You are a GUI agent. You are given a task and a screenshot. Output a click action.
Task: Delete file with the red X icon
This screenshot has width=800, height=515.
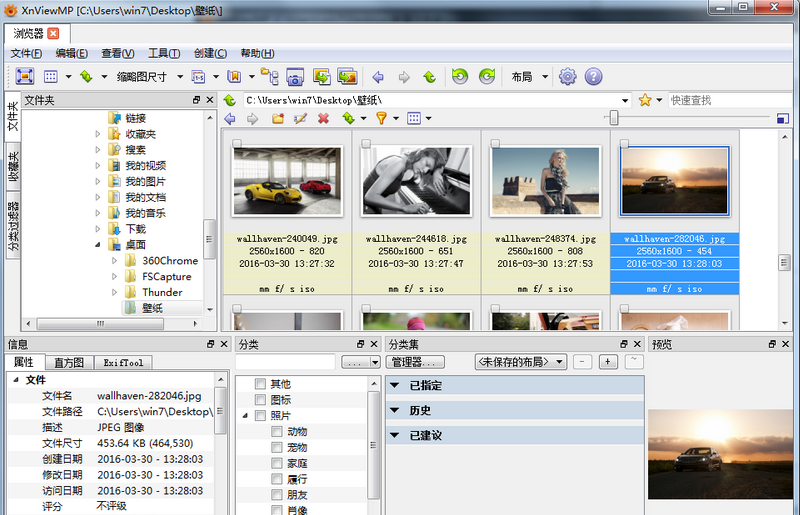coord(323,118)
